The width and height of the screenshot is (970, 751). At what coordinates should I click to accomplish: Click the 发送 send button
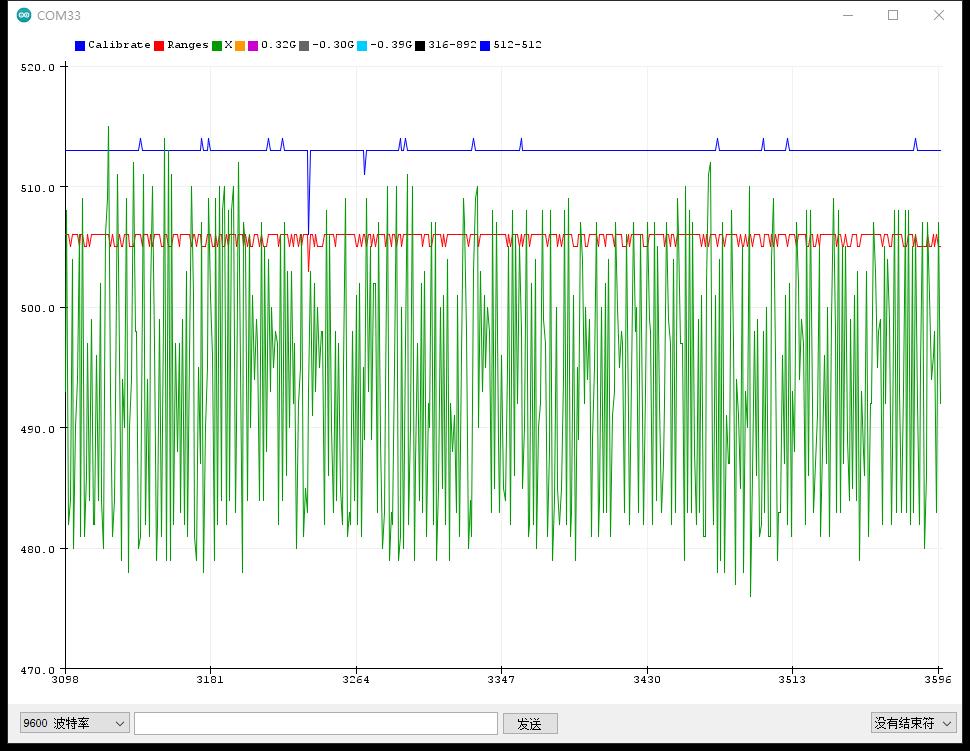pyautogui.click(x=530, y=723)
